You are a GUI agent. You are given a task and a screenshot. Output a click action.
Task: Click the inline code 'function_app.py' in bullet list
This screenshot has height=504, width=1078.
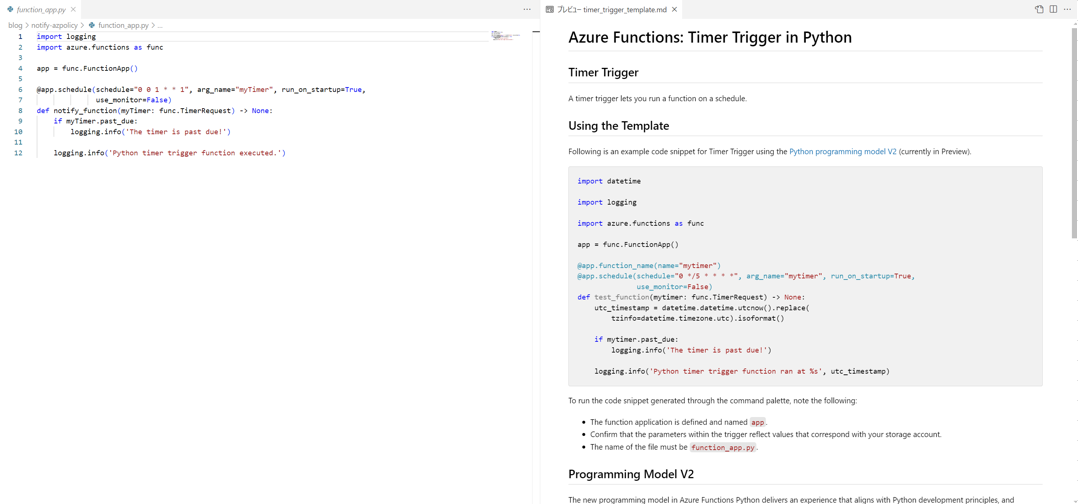pyautogui.click(x=723, y=447)
